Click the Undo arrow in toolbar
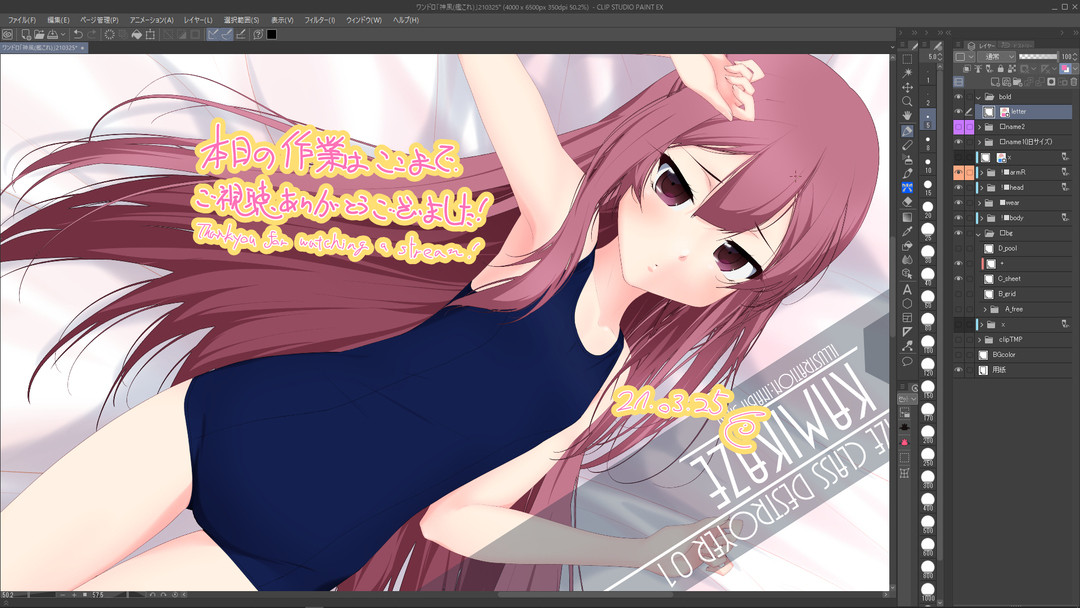 click(x=77, y=34)
